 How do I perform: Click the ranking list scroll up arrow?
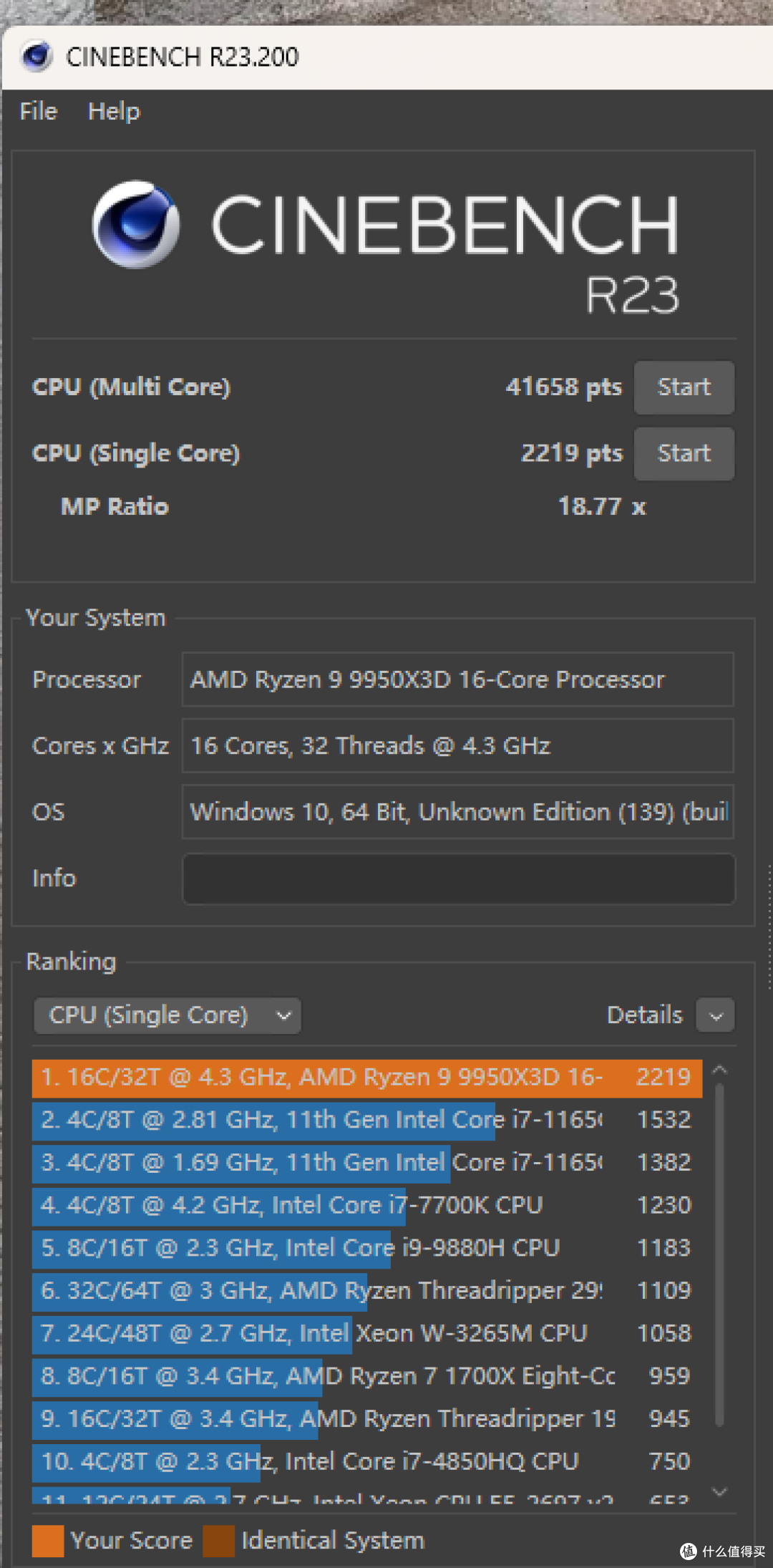(720, 1070)
